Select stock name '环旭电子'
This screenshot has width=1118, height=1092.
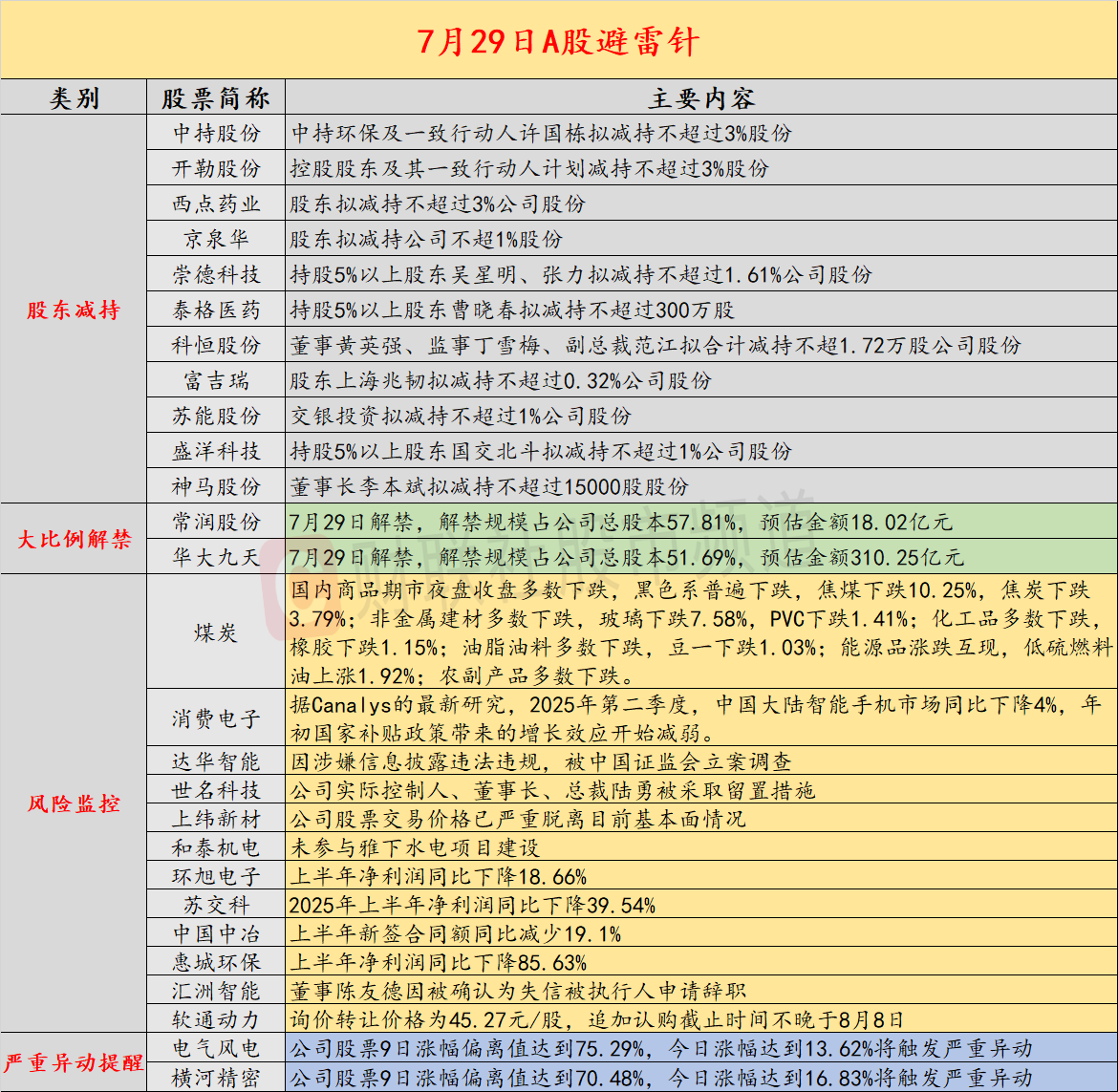[x=216, y=877]
